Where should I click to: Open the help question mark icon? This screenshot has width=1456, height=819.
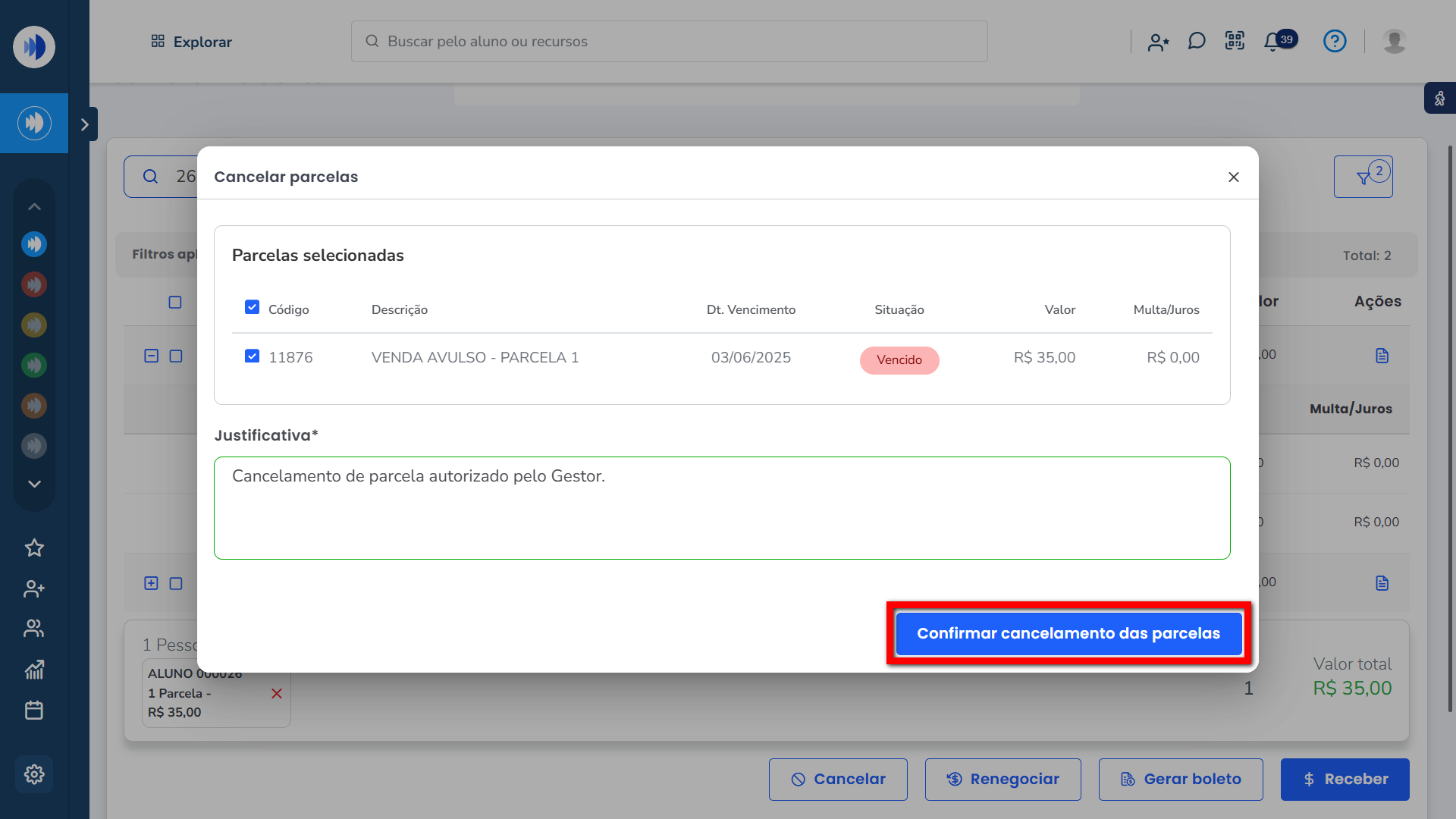1335,41
